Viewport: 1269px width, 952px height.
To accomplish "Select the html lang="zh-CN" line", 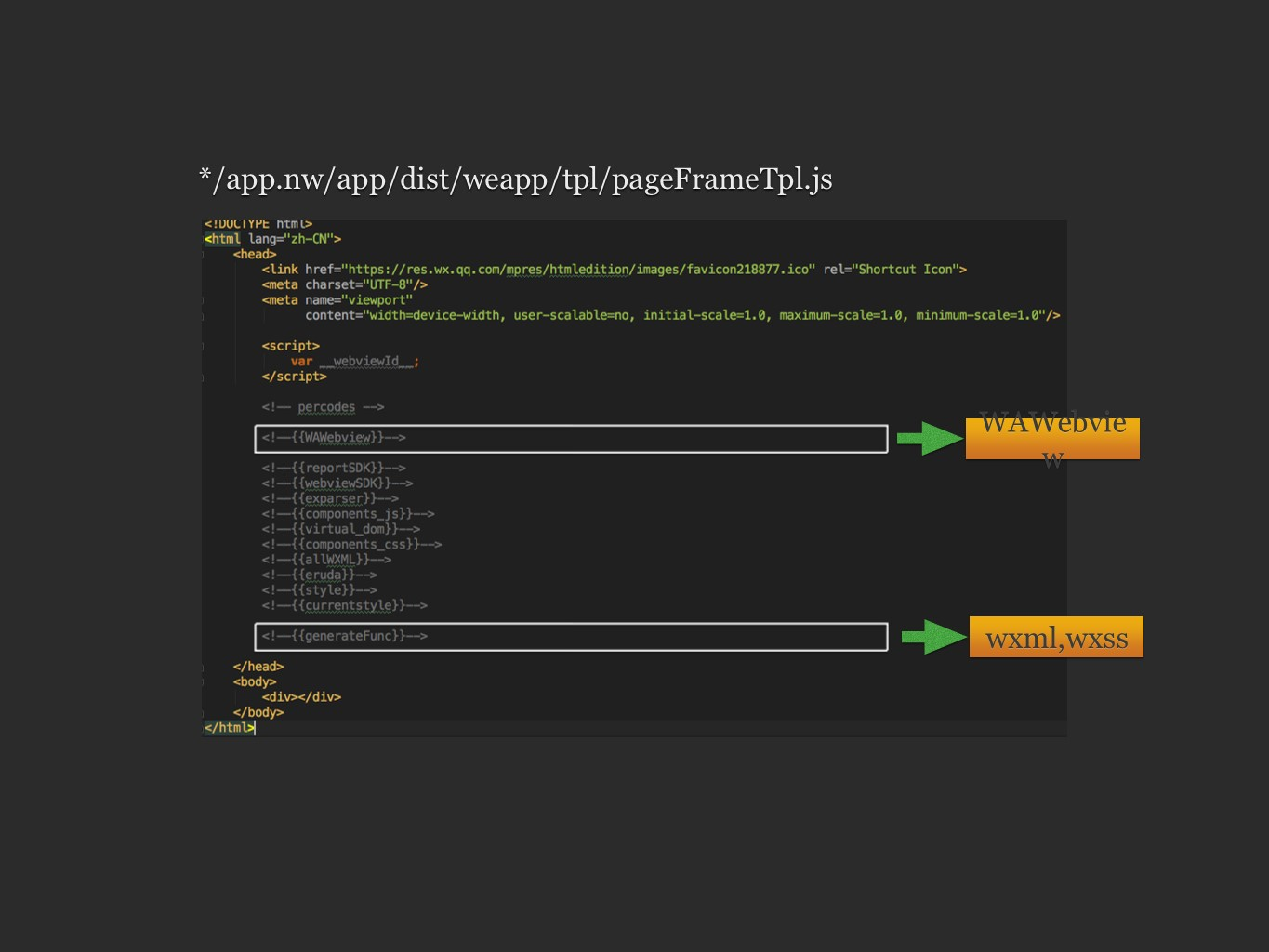I will 272,239.
